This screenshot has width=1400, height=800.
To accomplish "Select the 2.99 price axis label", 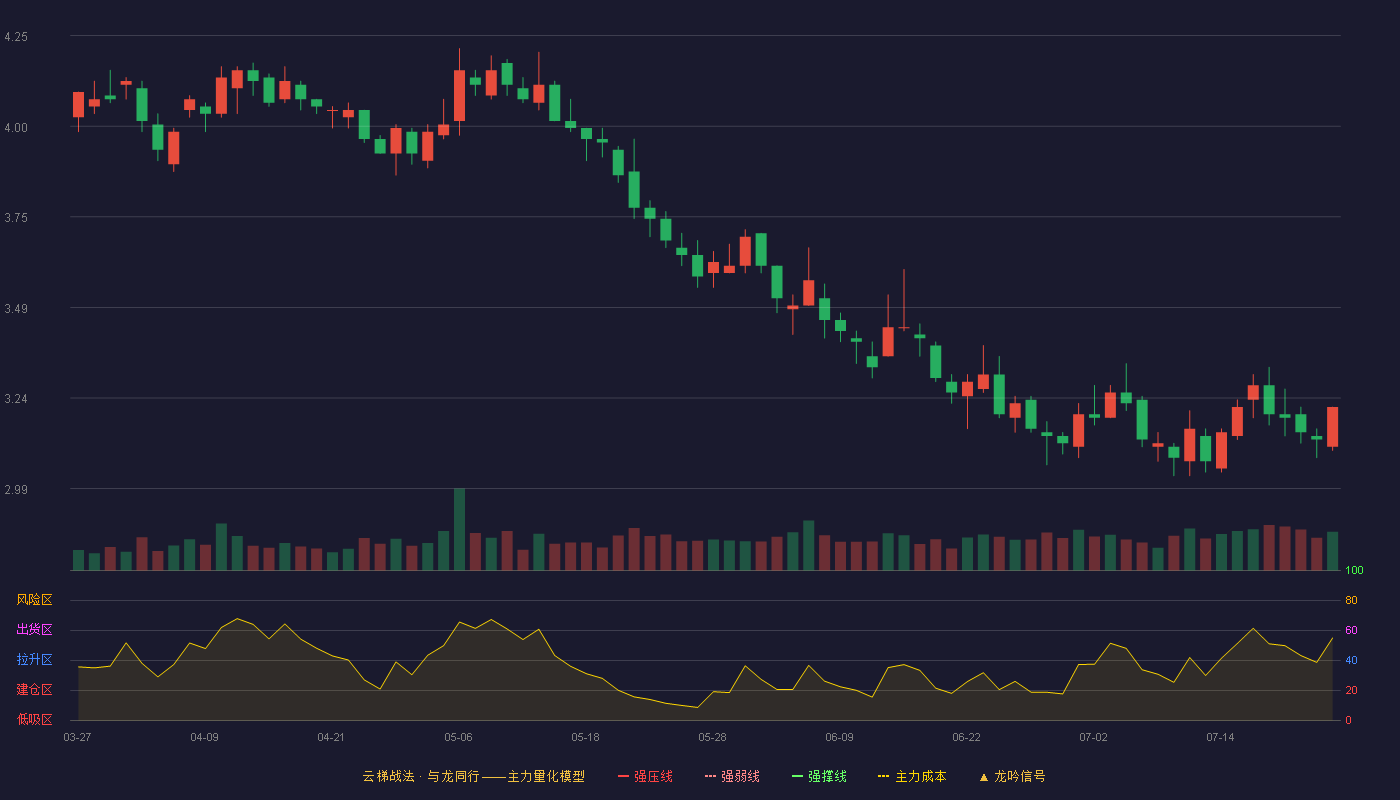I will [x=16, y=490].
